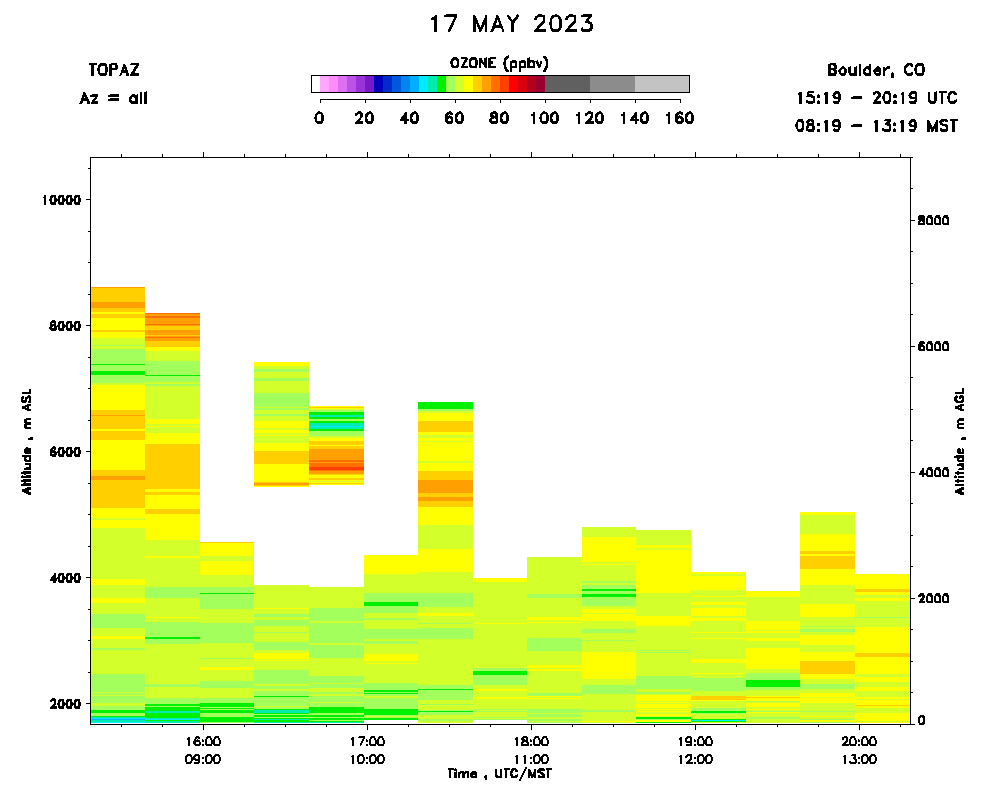
Task: Click the 11:00 MST time label
Action: pyautogui.click(x=531, y=759)
